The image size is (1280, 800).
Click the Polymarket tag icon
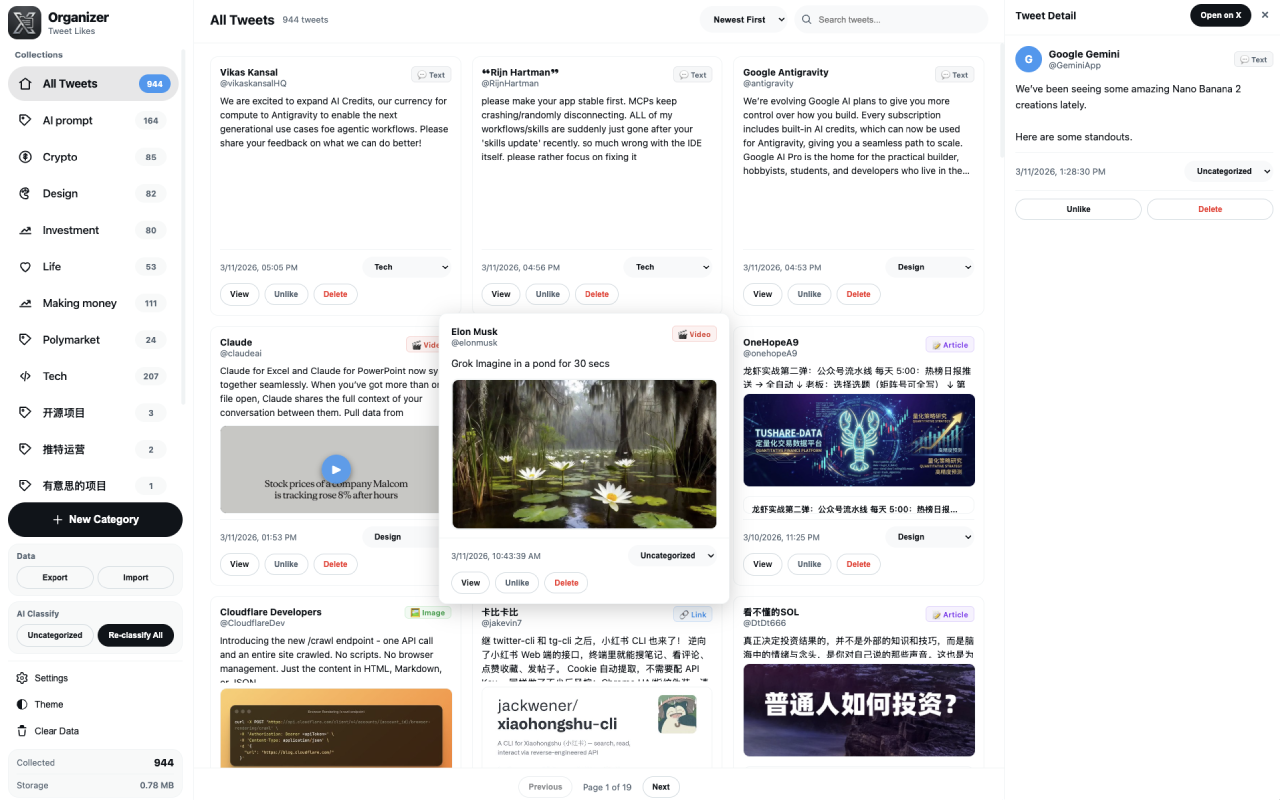coord(25,340)
